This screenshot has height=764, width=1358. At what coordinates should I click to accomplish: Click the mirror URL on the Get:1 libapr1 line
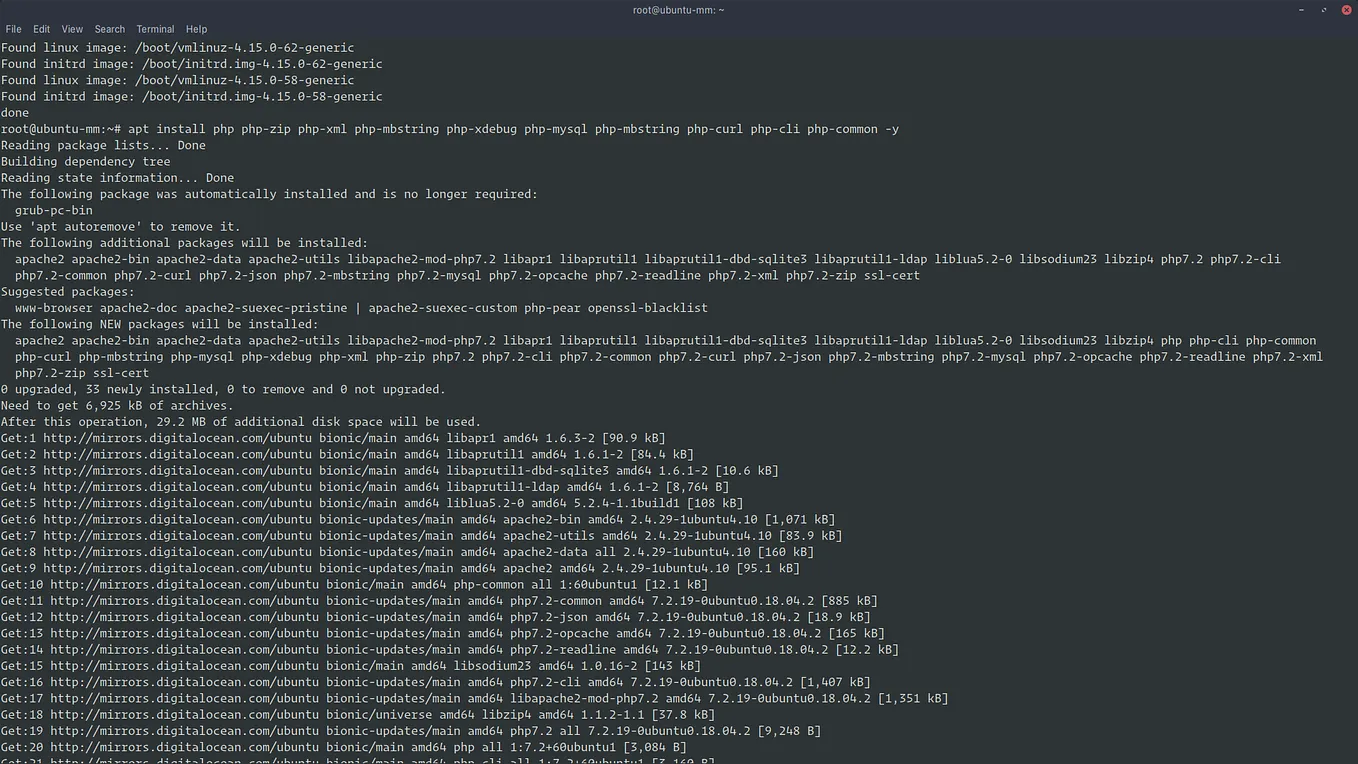(174, 437)
